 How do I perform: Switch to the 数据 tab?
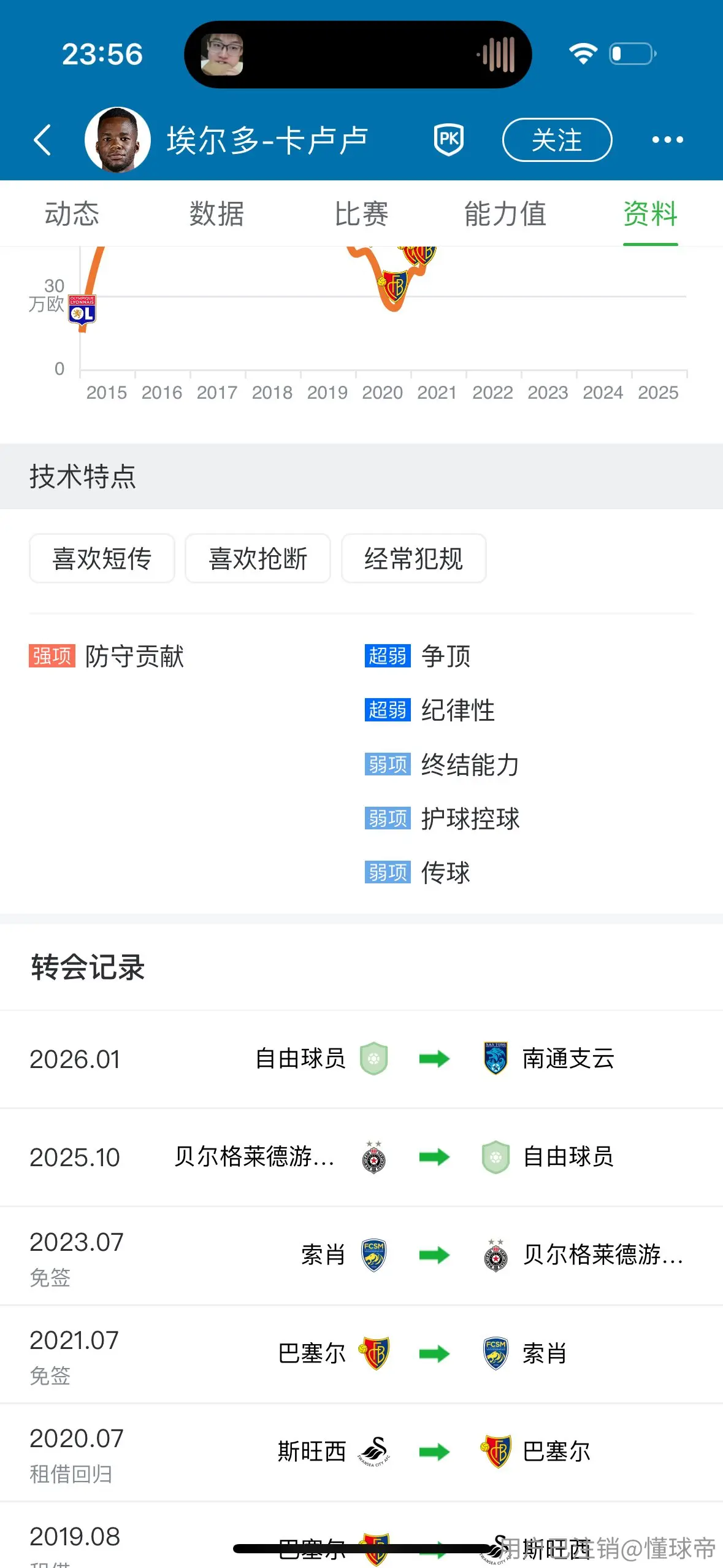point(216,213)
